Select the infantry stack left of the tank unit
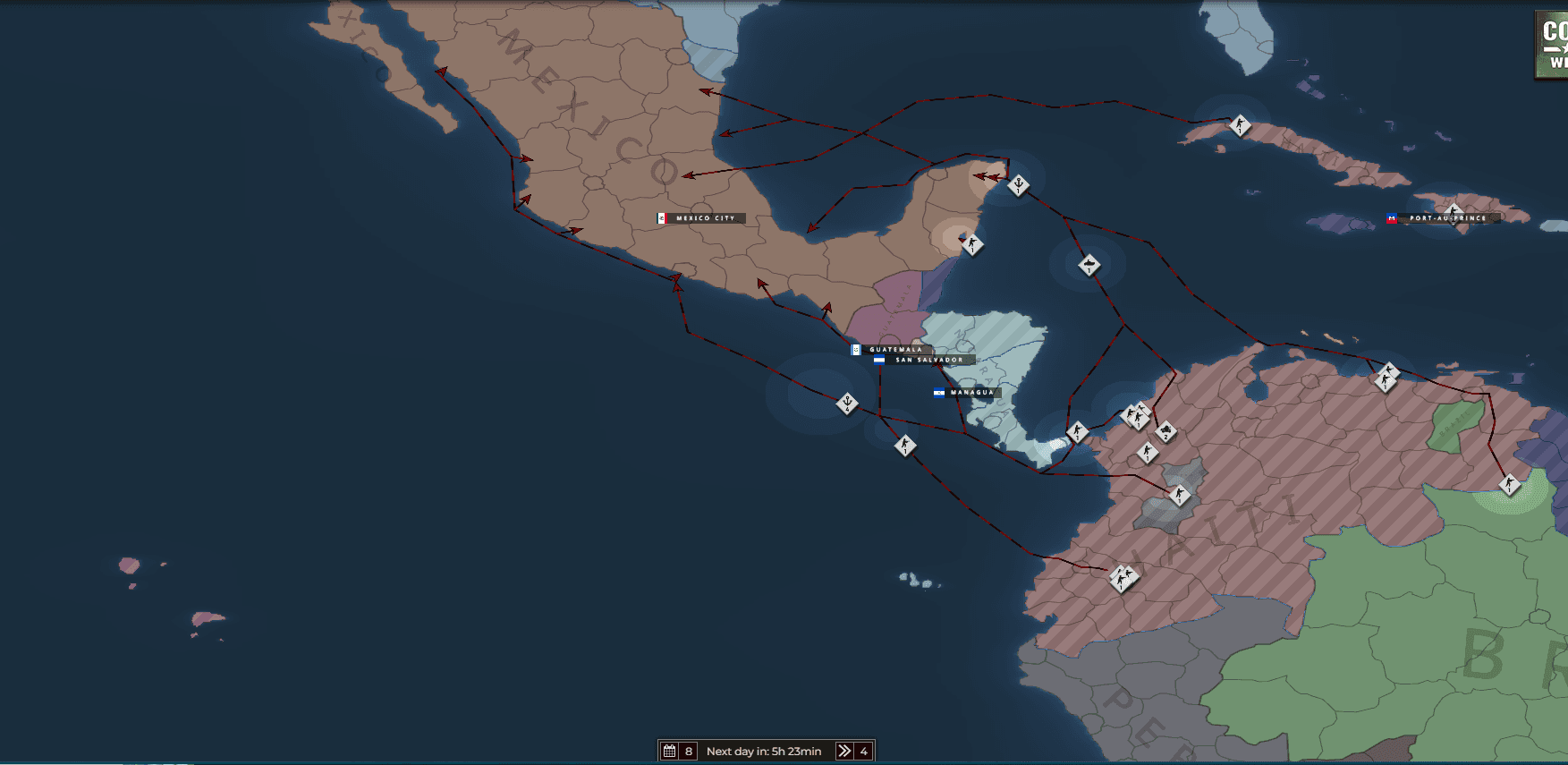 1136,416
